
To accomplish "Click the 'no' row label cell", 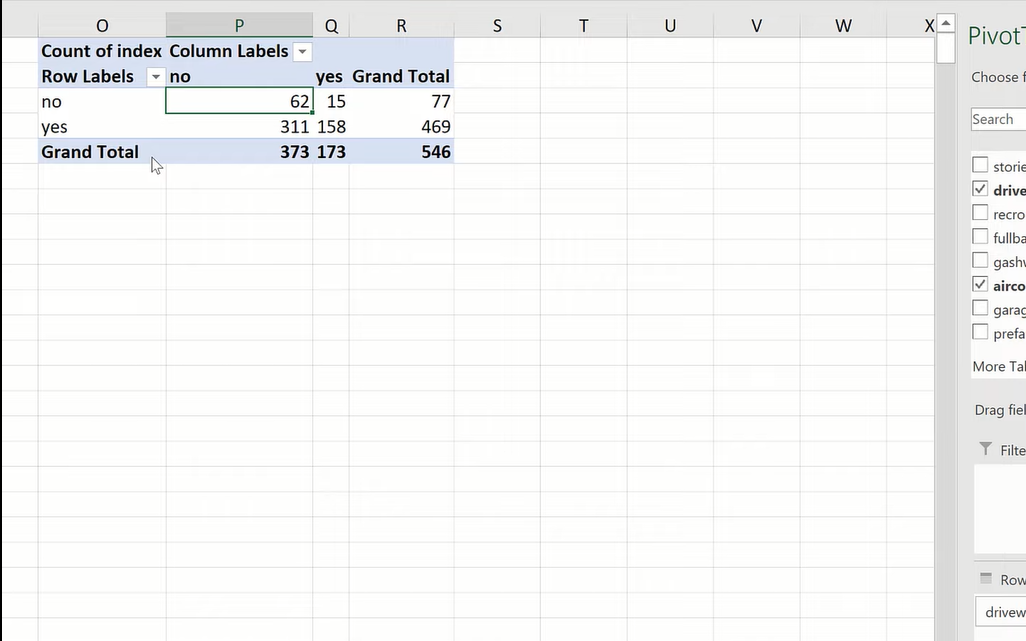I will pos(102,101).
